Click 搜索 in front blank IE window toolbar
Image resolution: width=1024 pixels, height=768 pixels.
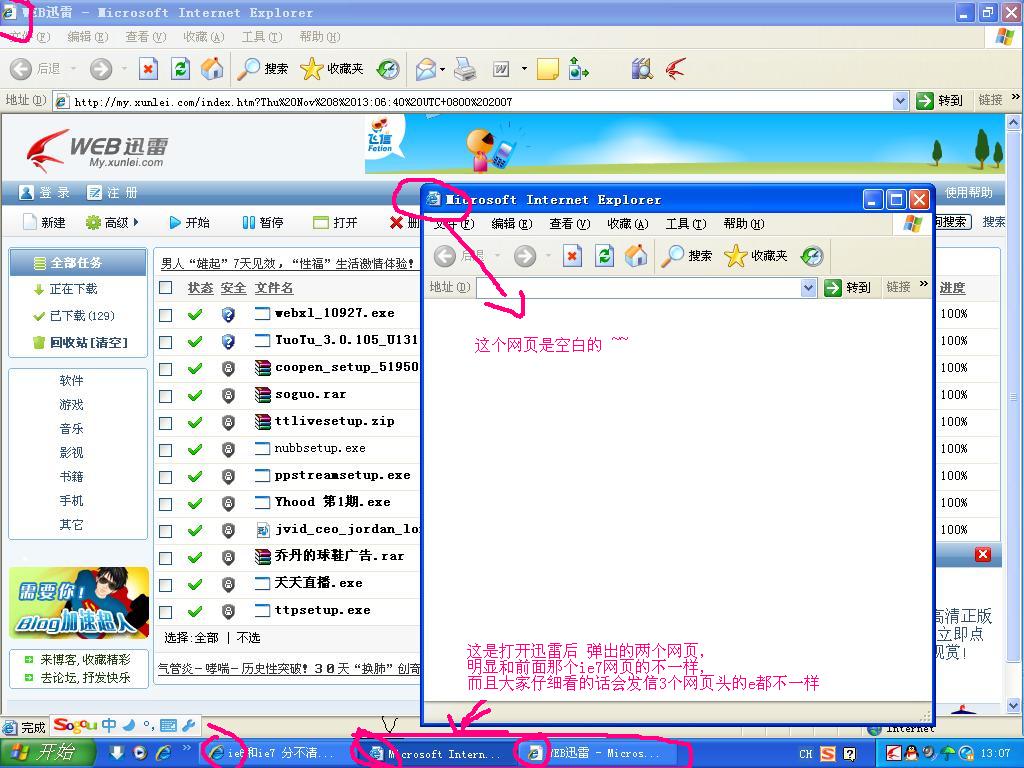click(x=686, y=255)
